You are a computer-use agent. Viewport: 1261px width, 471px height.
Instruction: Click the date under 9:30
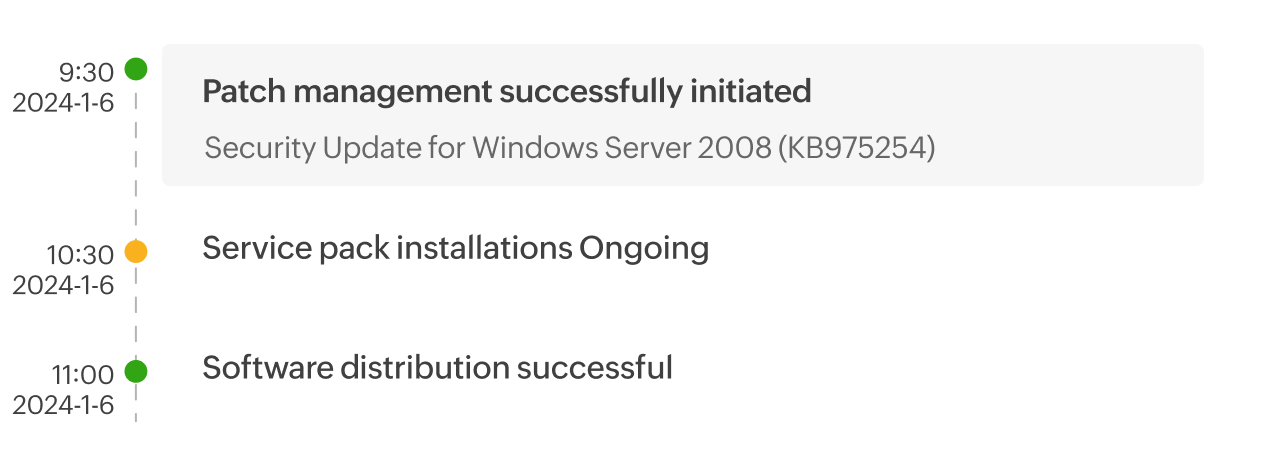coord(63,103)
